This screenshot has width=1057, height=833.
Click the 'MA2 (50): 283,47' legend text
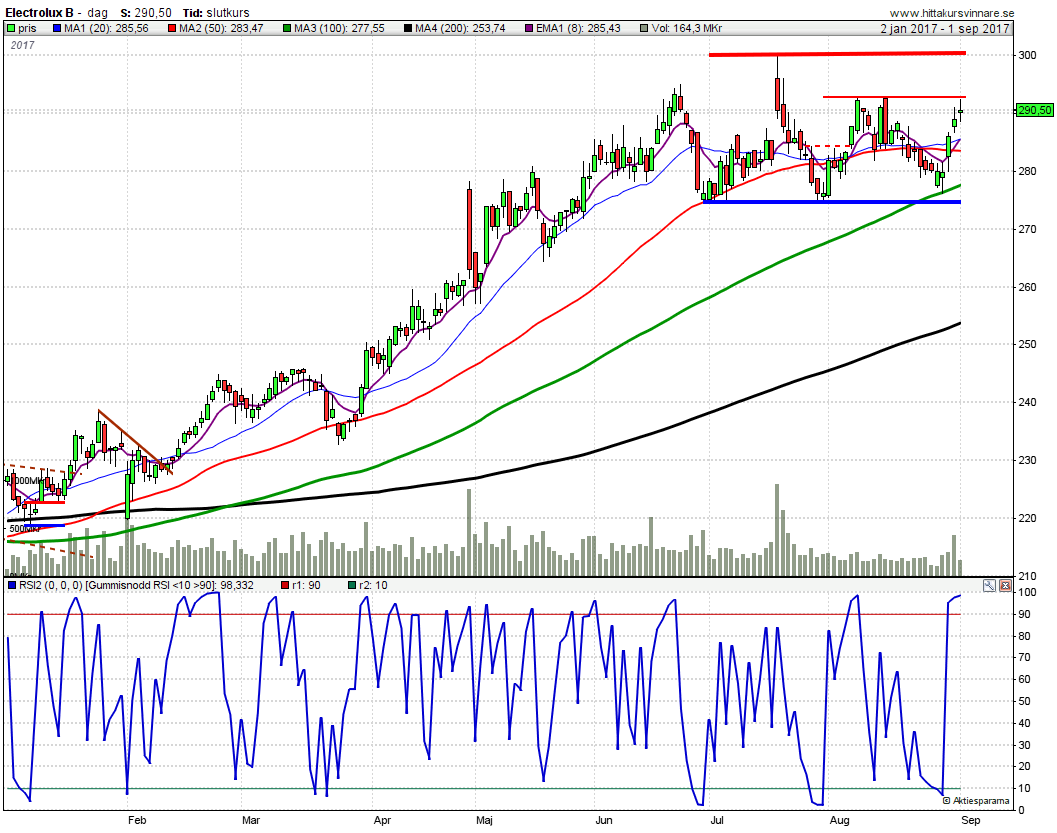pyautogui.click(x=221, y=28)
